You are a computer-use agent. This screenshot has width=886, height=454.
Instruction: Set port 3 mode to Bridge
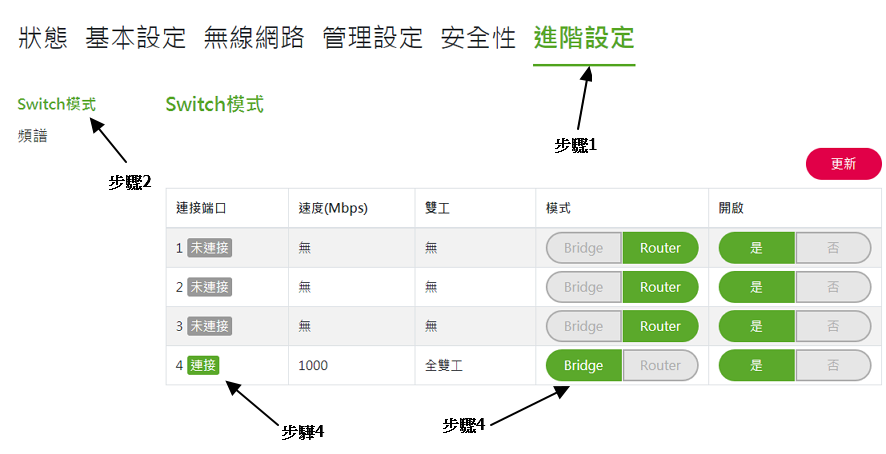click(584, 326)
